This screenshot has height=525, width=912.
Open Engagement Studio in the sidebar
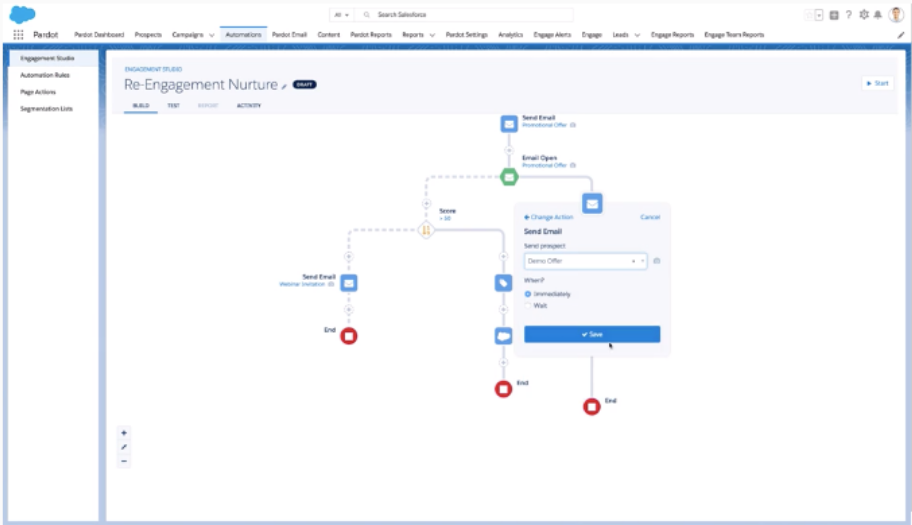(47, 58)
